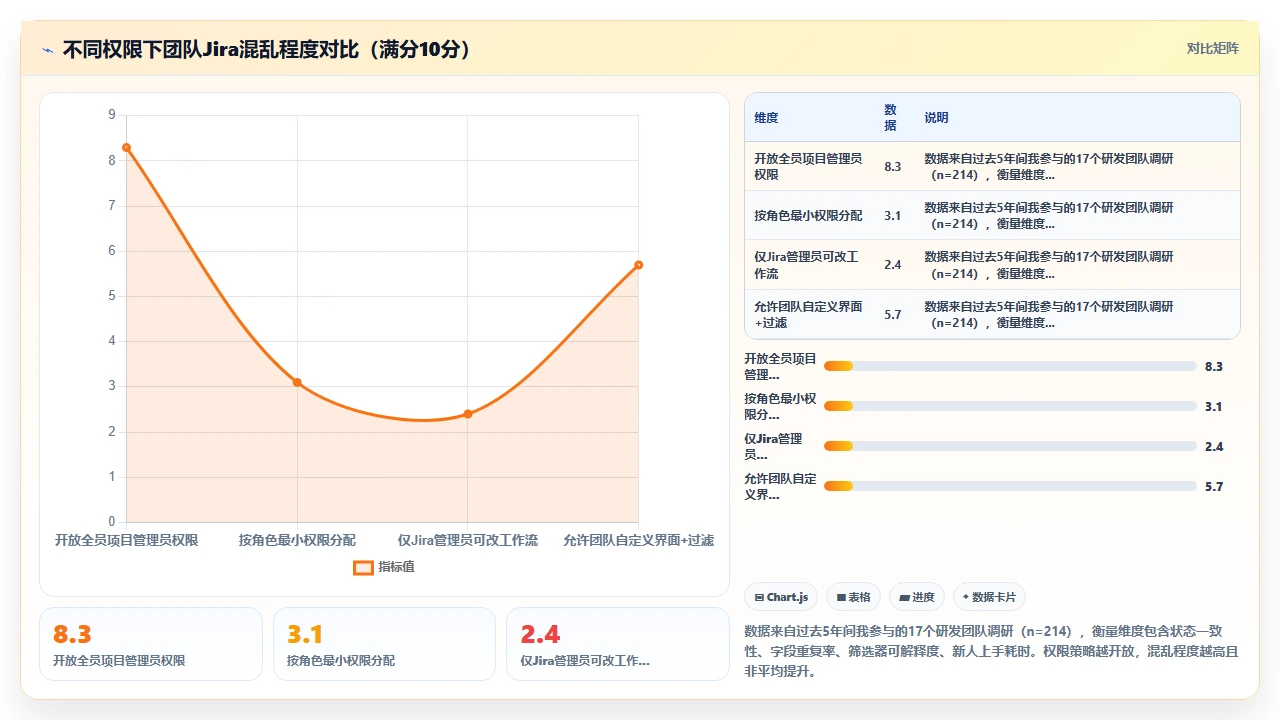The image size is (1280, 720).
Task: Select the 数据卡片 tag chip
Action: (x=989, y=597)
